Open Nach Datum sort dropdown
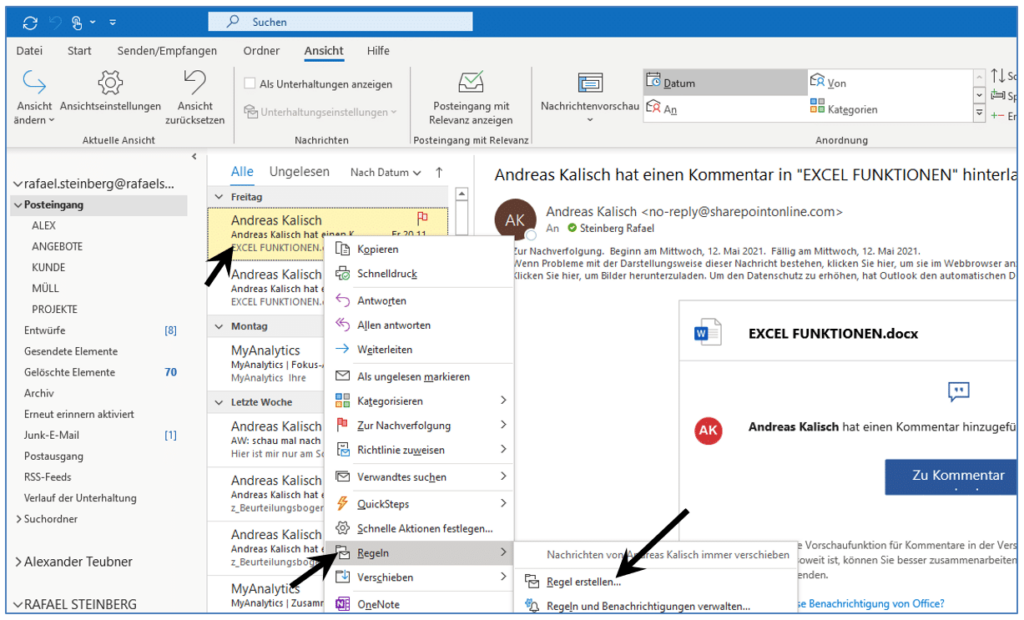The image size is (1024, 620). click(385, 172)
